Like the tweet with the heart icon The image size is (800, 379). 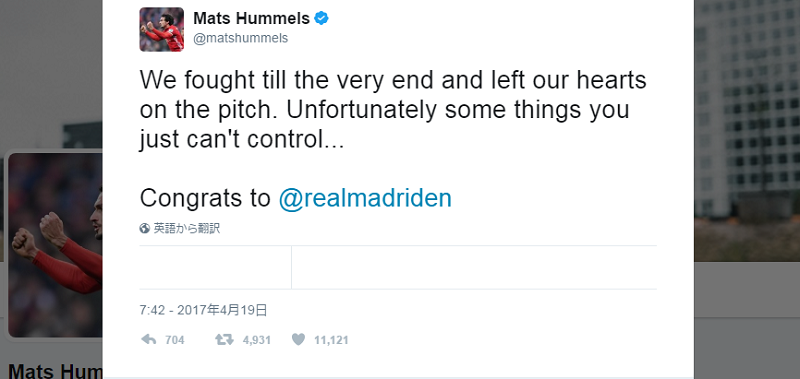tap(298, 340)
